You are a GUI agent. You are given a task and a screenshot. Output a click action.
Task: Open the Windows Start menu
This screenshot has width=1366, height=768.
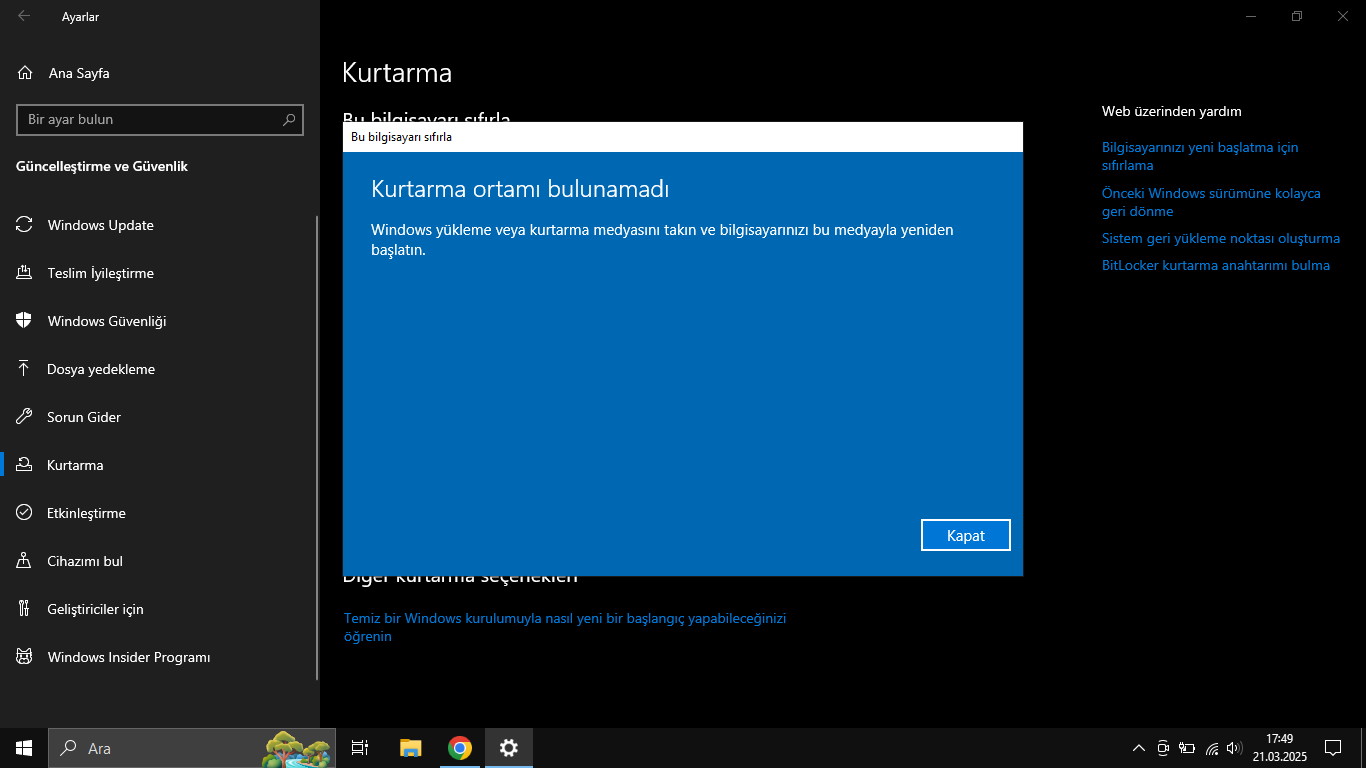pyautogui.click(x=24, y=748)
